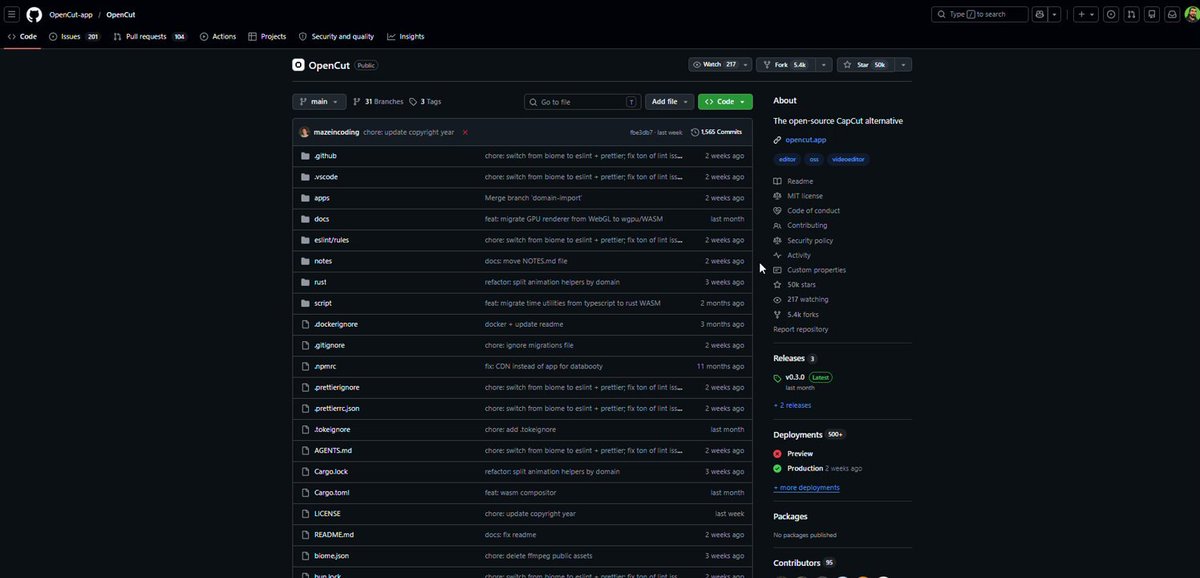Open the repositories header icon
Viewport: 1200px width, 578px height.
[x=1152, y=14]
